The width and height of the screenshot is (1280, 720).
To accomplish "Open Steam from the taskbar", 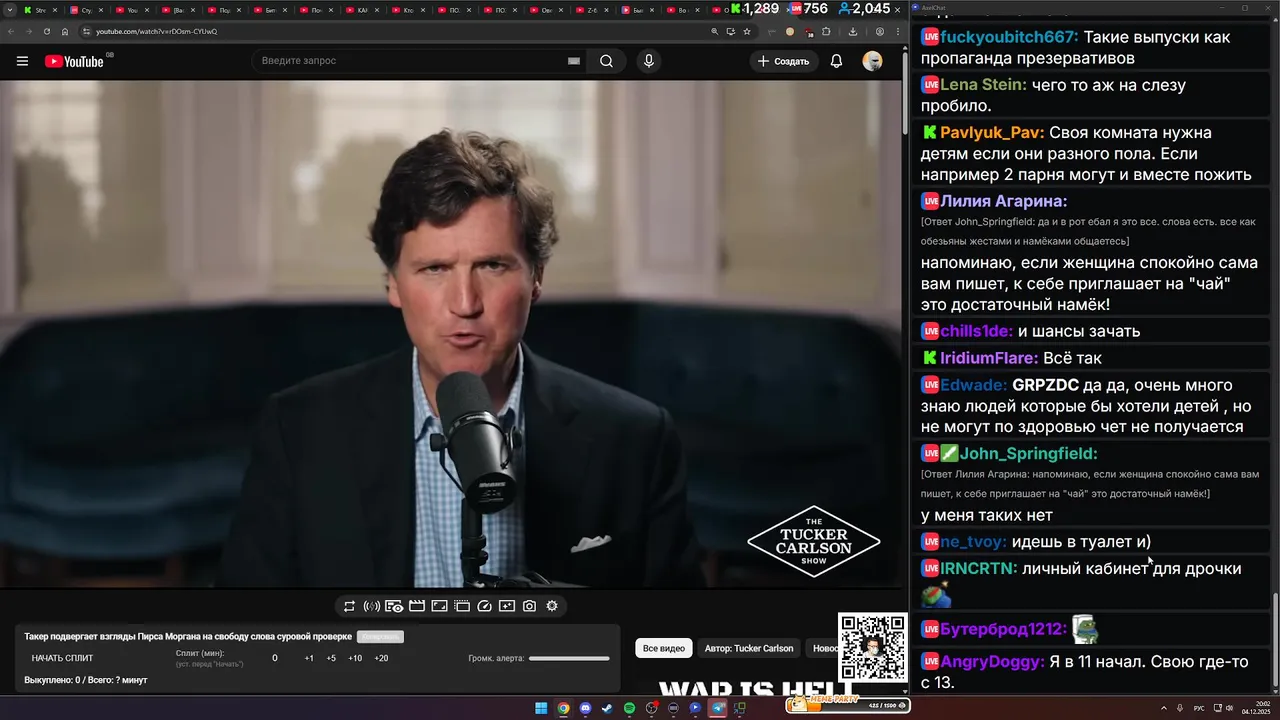I will click(607, 708).
